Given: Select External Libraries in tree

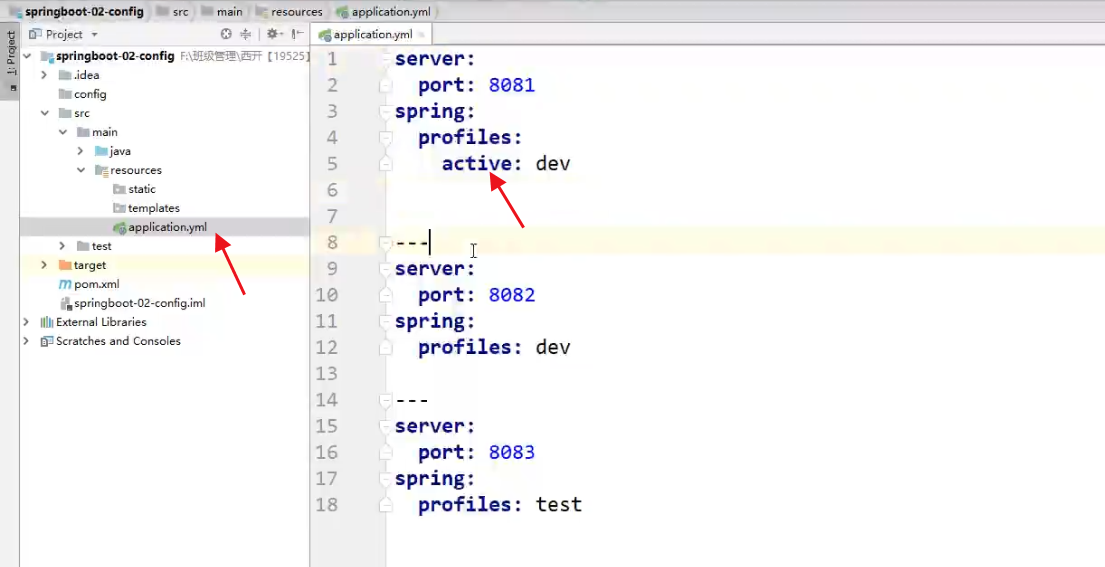Looking at the screenshot, I should 101,322.
